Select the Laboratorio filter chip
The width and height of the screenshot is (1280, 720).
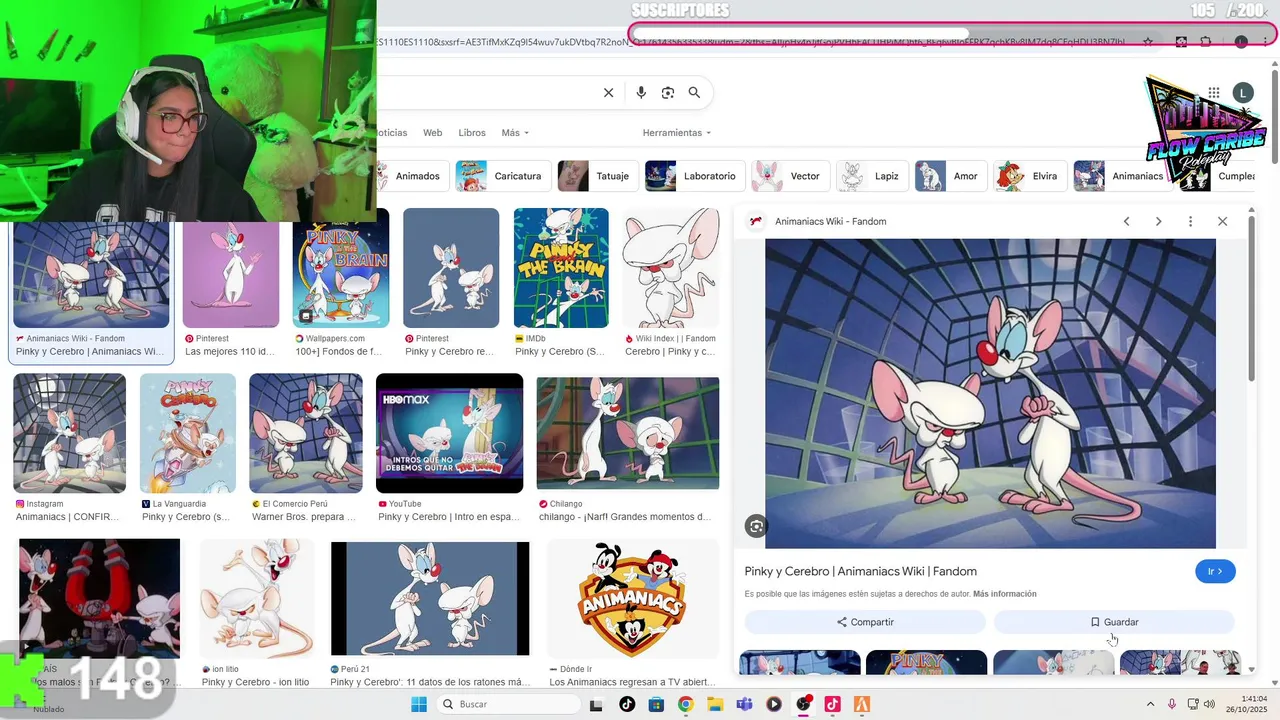pos(694,176)
